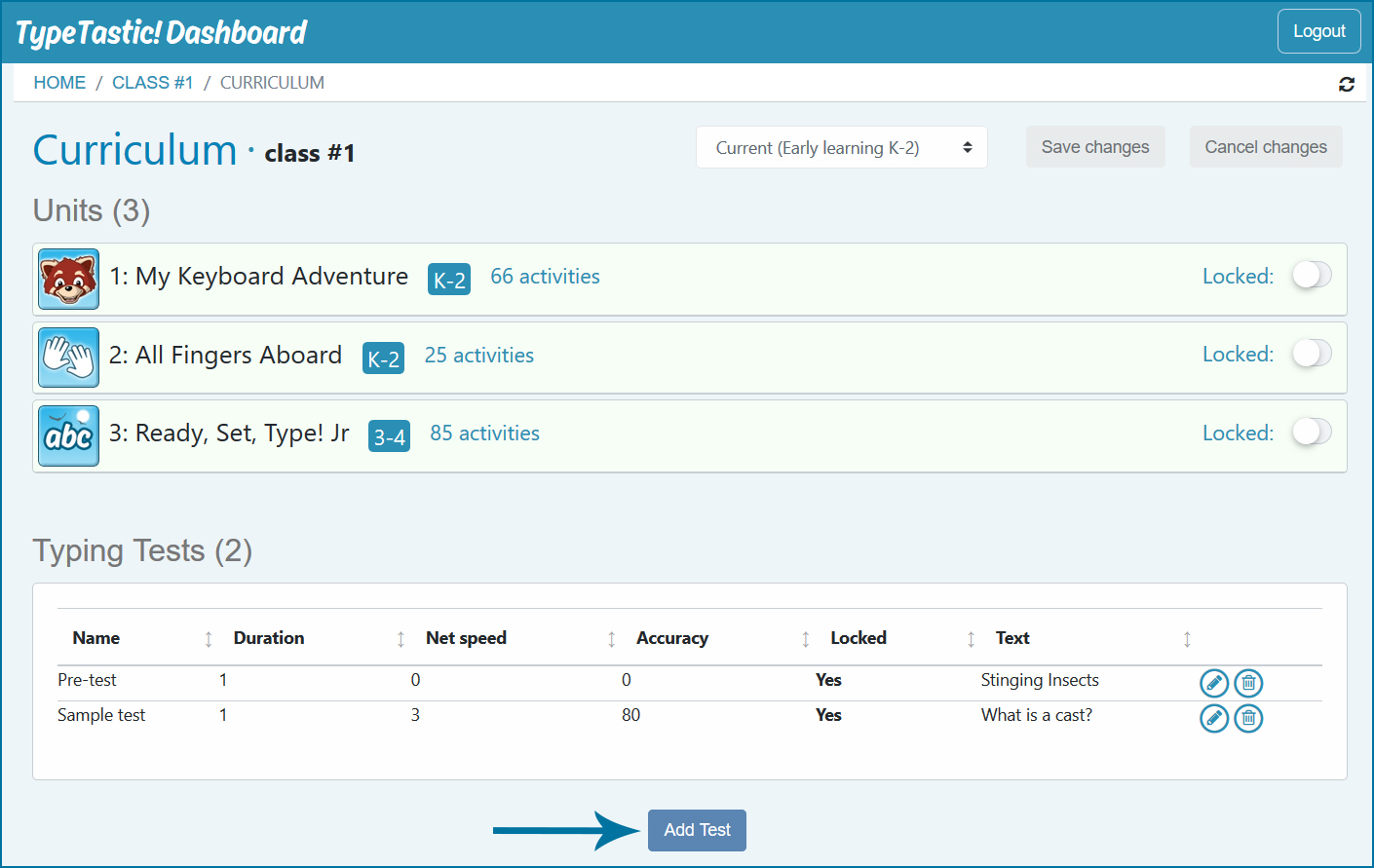Screen dimensions: 1374x868
Task: Sort tests by Accuracy column
Action: (x=672, y=637)
